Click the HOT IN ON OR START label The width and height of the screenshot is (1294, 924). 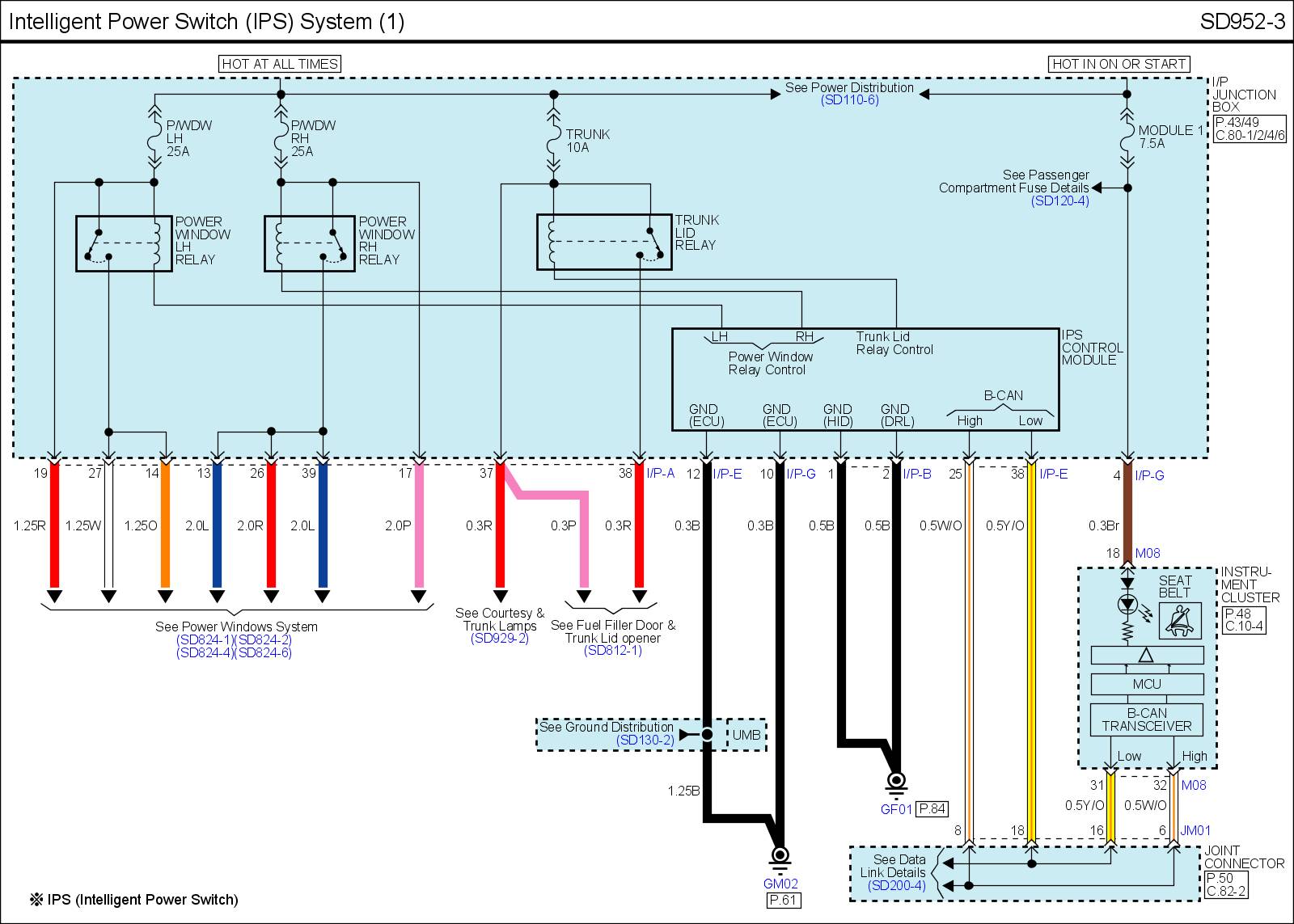coord(1120,64)
